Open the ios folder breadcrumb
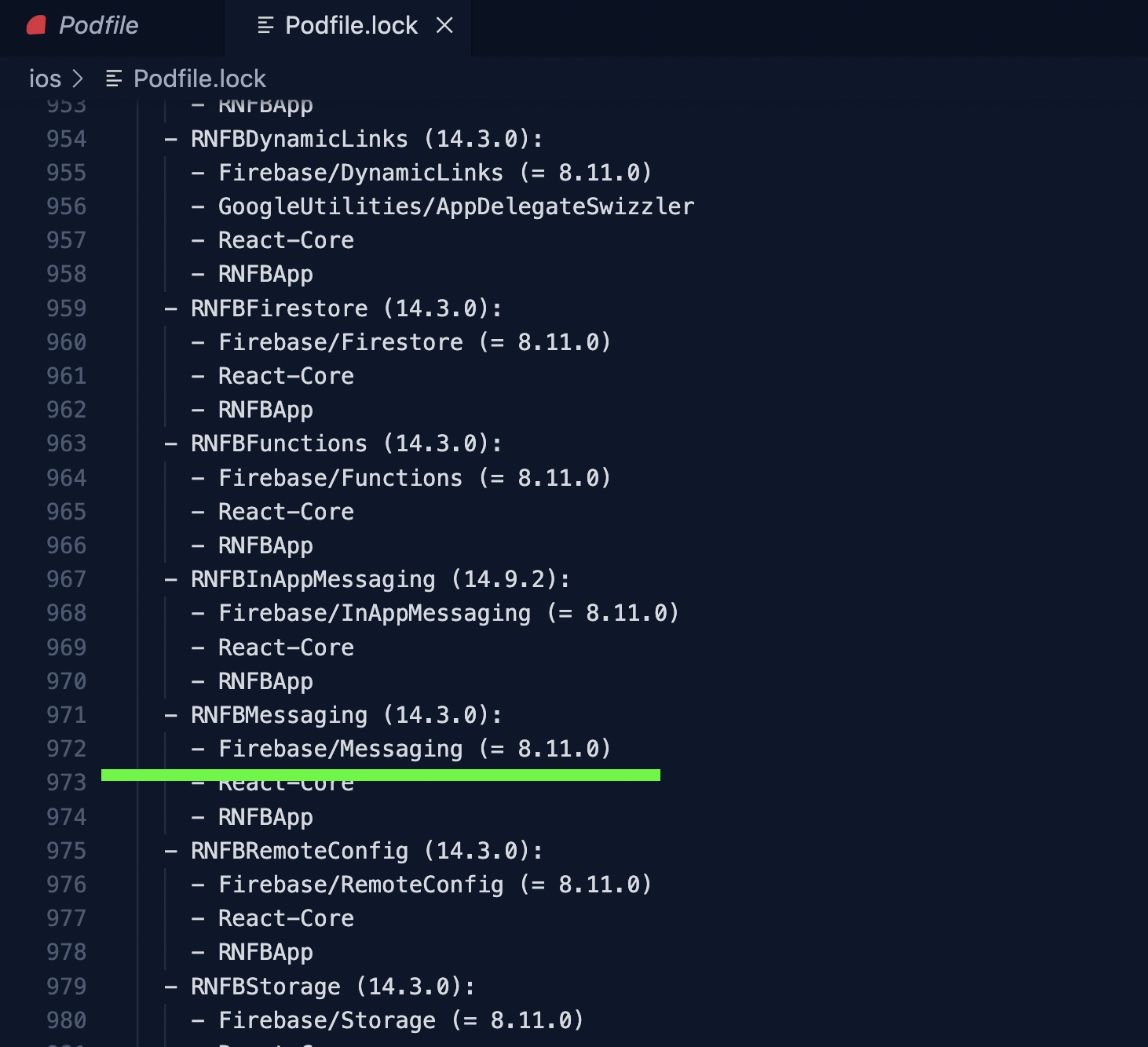This screenshot has height=1047, width=1148. [x=45, y=79]
